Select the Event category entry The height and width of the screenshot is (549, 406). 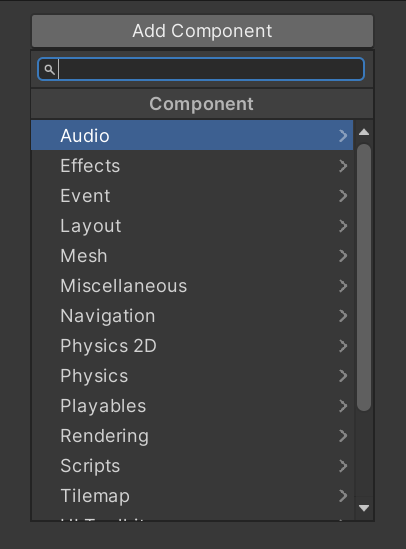pyautogui.click(x=192, y=196)
